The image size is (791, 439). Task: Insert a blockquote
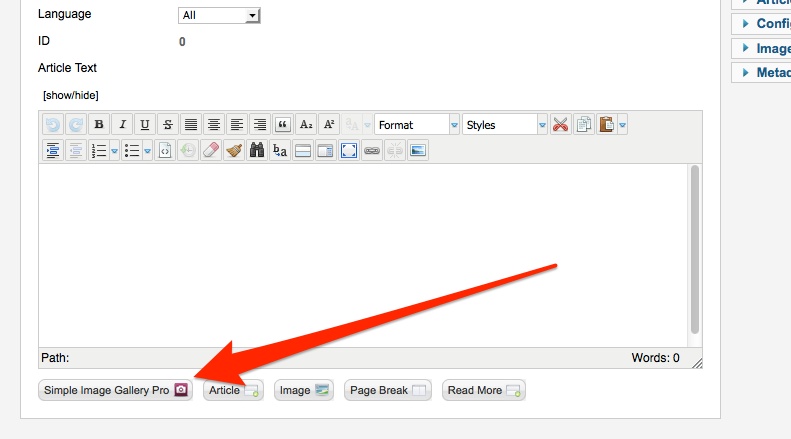click(282, 125)
